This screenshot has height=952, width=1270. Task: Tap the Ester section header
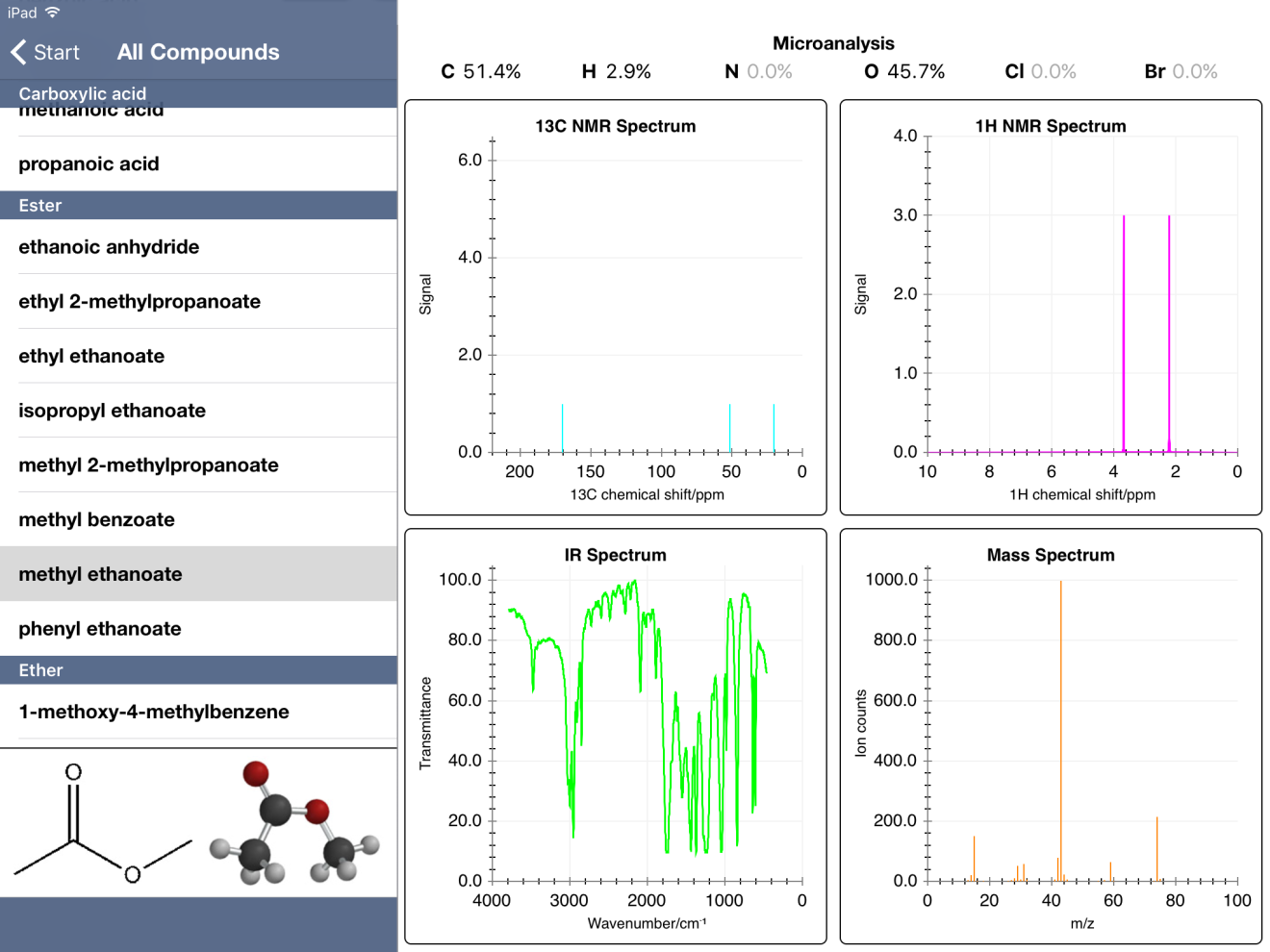[198, 206]
